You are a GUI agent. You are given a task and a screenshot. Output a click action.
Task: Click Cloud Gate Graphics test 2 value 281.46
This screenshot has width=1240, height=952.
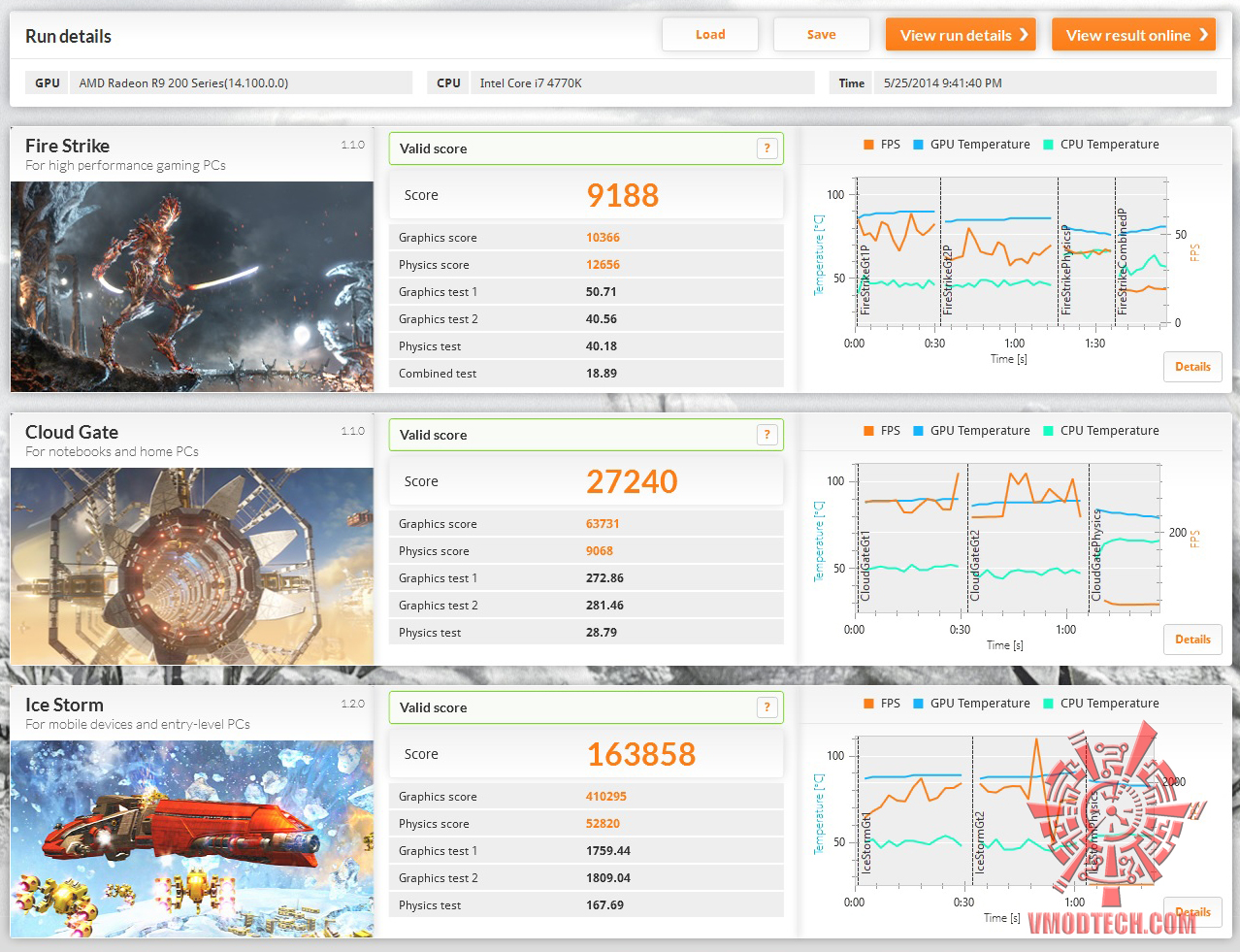point(604,606)
